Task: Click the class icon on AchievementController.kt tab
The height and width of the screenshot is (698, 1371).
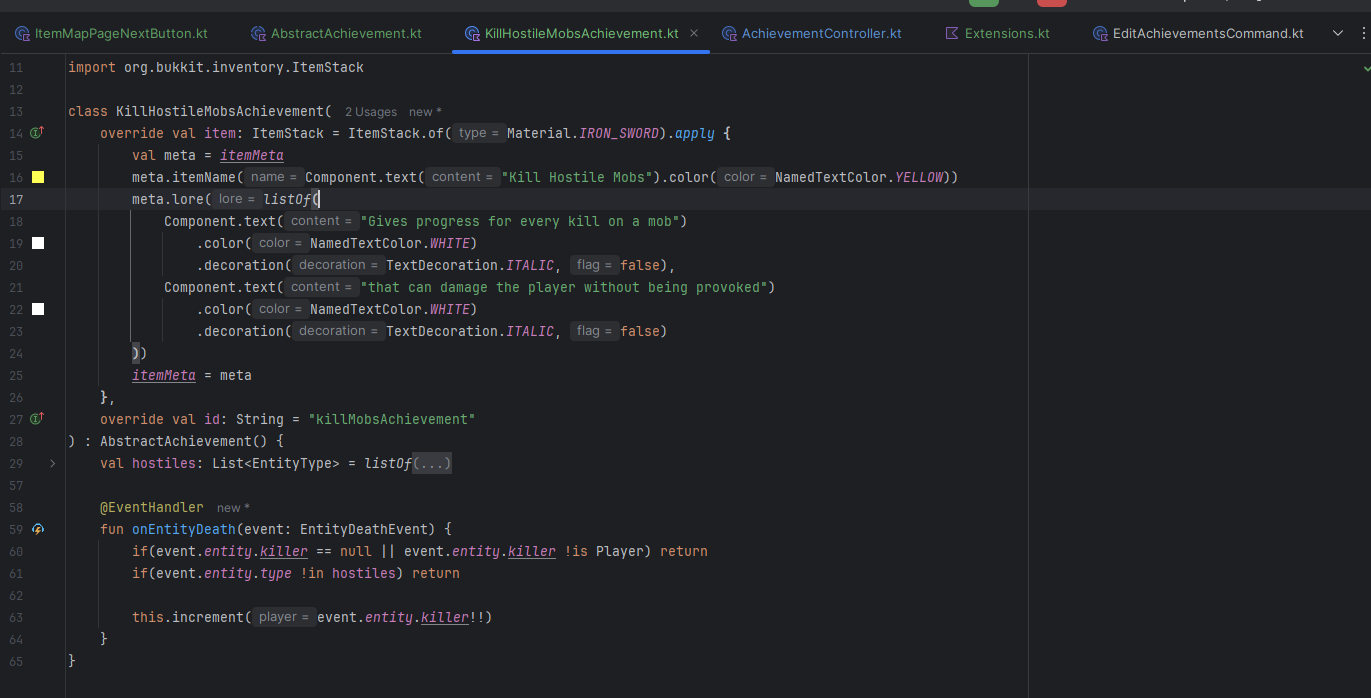Action: click(728, 33)
